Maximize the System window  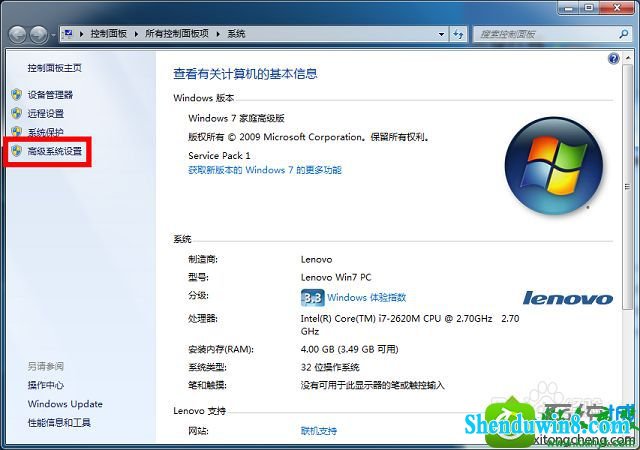pyautogui.click(x=589, y=8)
